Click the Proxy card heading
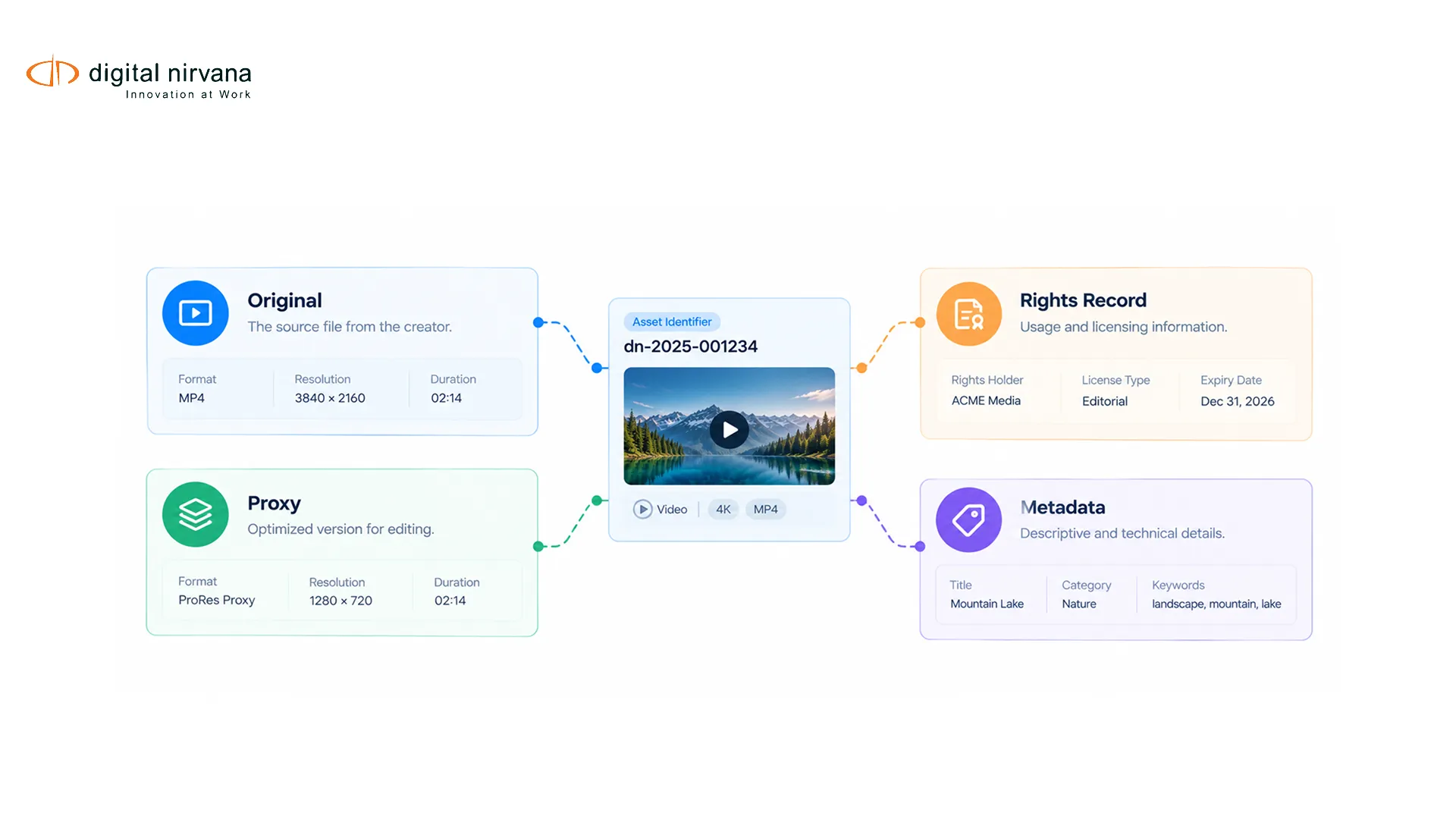Image resolution: width=1456 pixels, height=819 pixels. (275, 504)
